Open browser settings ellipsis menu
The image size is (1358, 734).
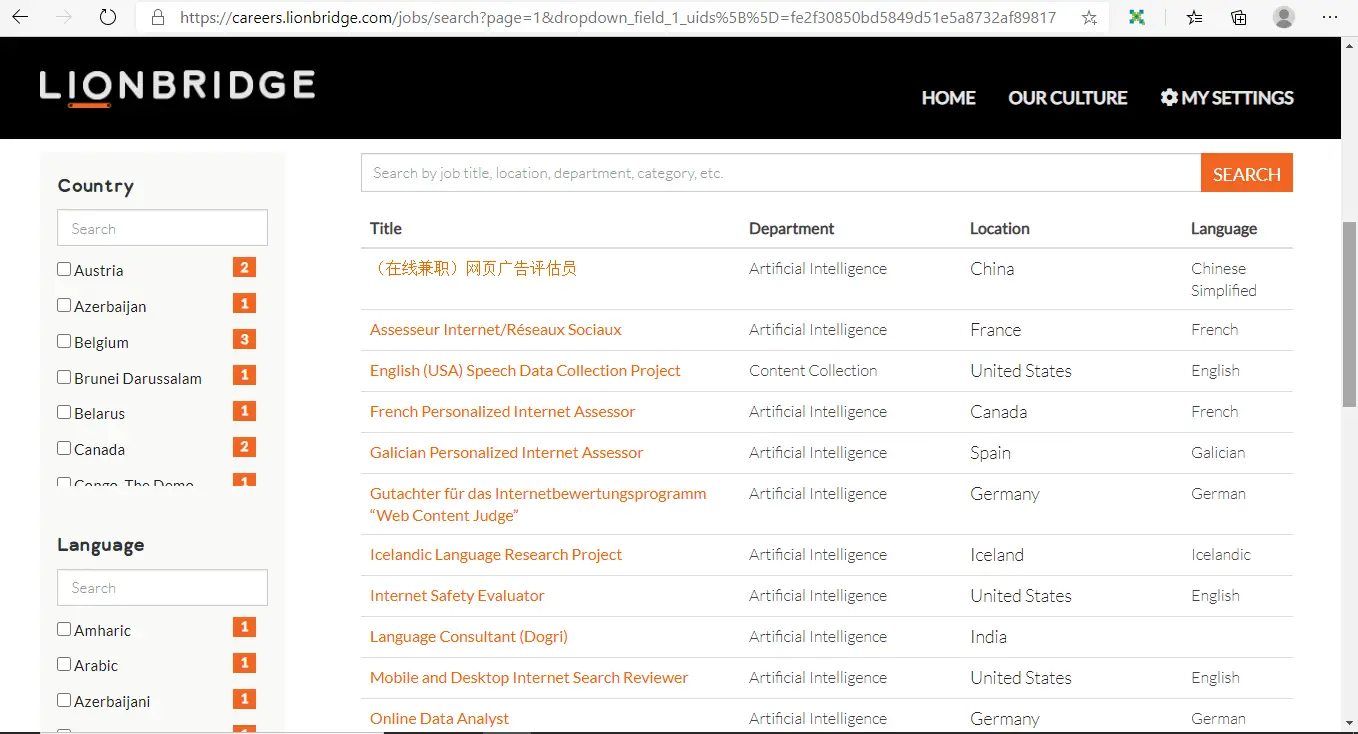pyautogui.click(x=1329, y=17)
